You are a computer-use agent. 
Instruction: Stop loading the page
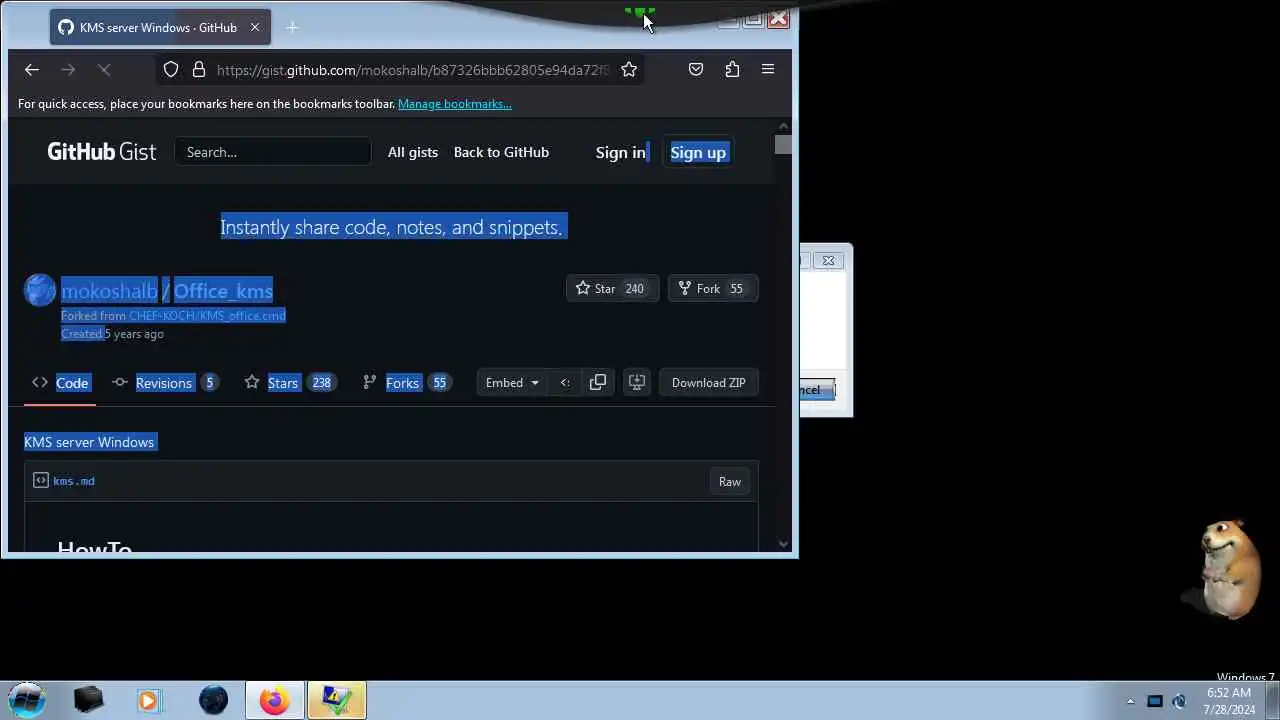(104, 69)
